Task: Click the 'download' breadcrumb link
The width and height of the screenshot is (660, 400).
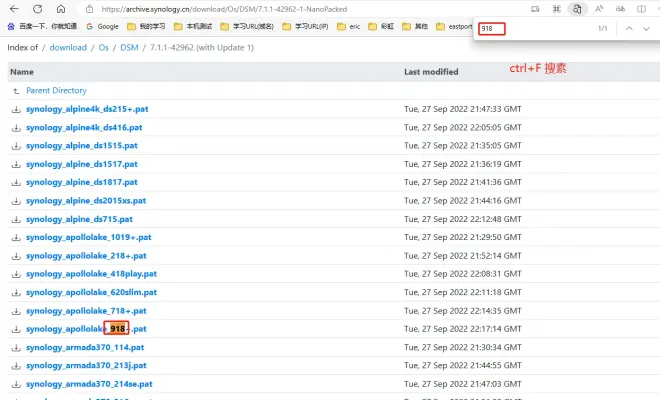Action: point(68,48)
